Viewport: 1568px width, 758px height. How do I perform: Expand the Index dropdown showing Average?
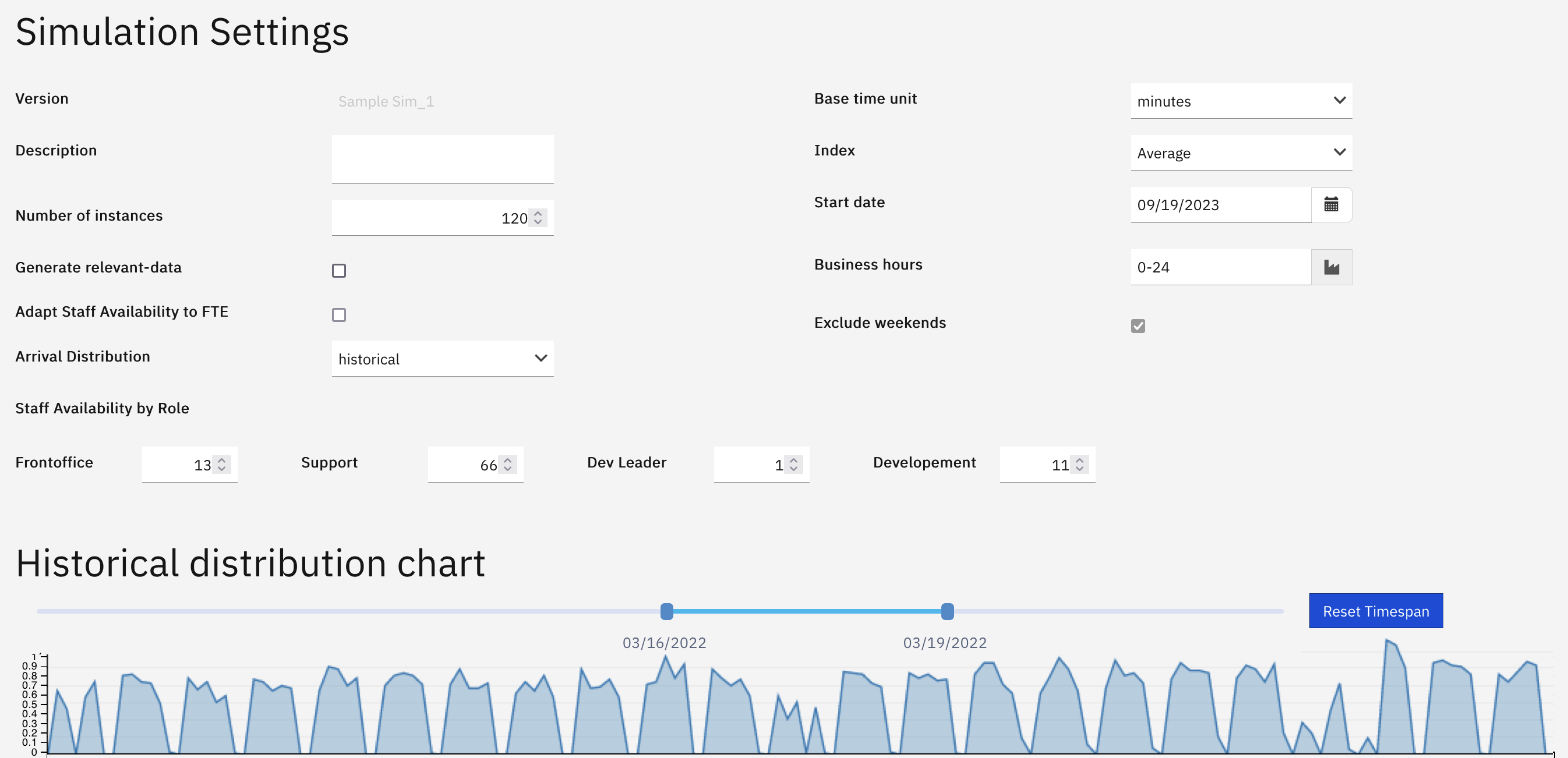click(1241, 153)
